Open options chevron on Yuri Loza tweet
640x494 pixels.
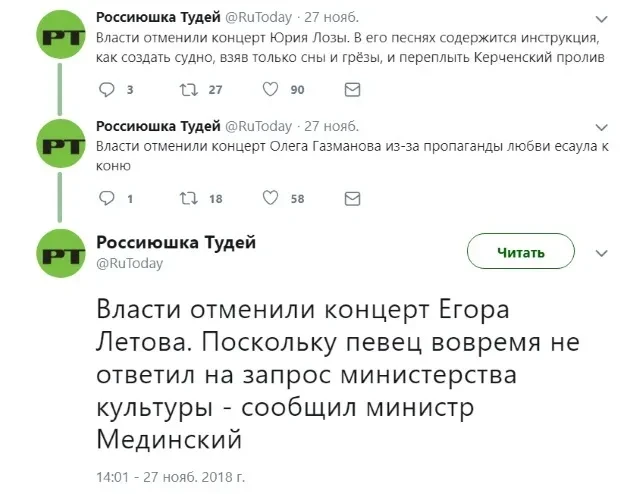(x=599, y=19)
